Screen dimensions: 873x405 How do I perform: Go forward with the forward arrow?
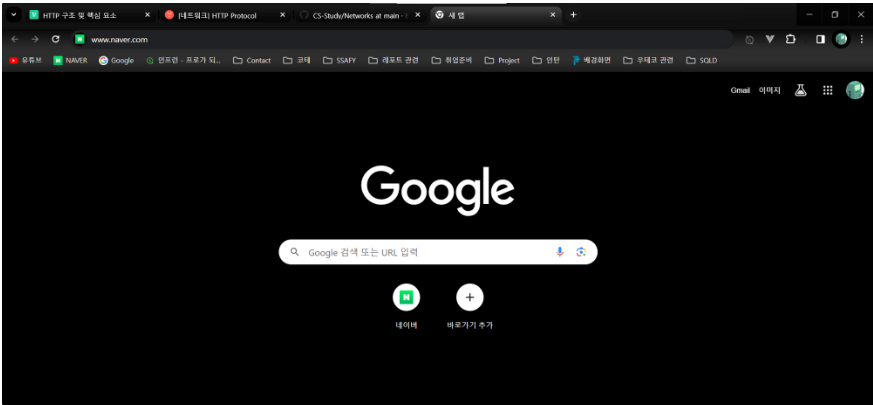[35, 40]
